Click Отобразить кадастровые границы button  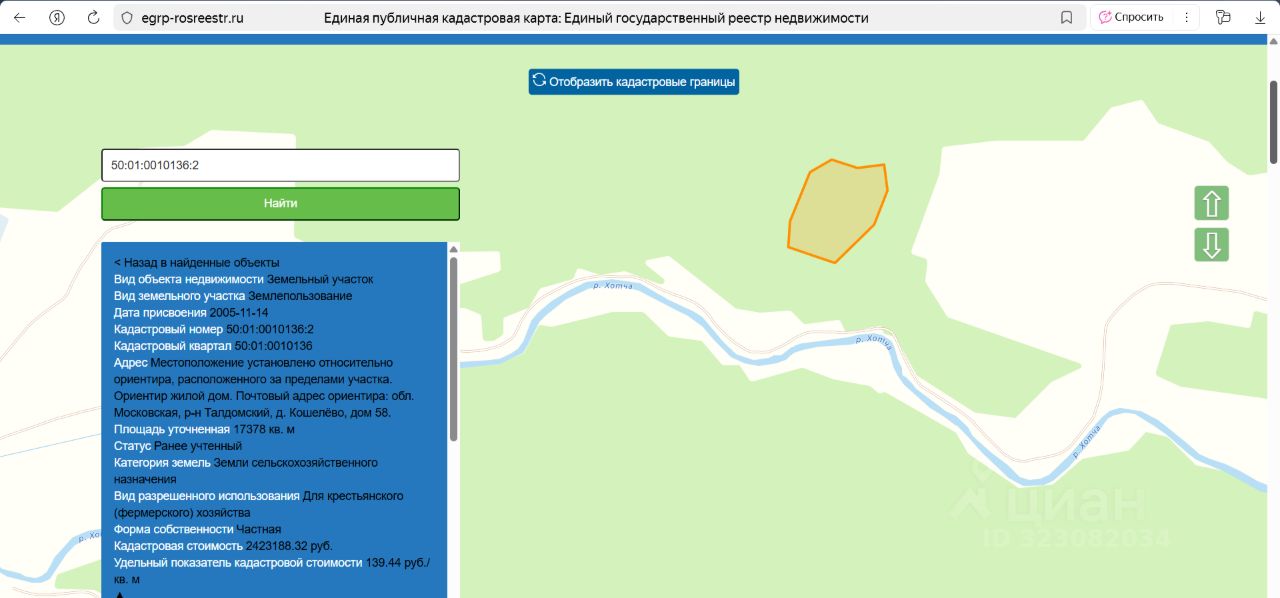pos(634,81)
